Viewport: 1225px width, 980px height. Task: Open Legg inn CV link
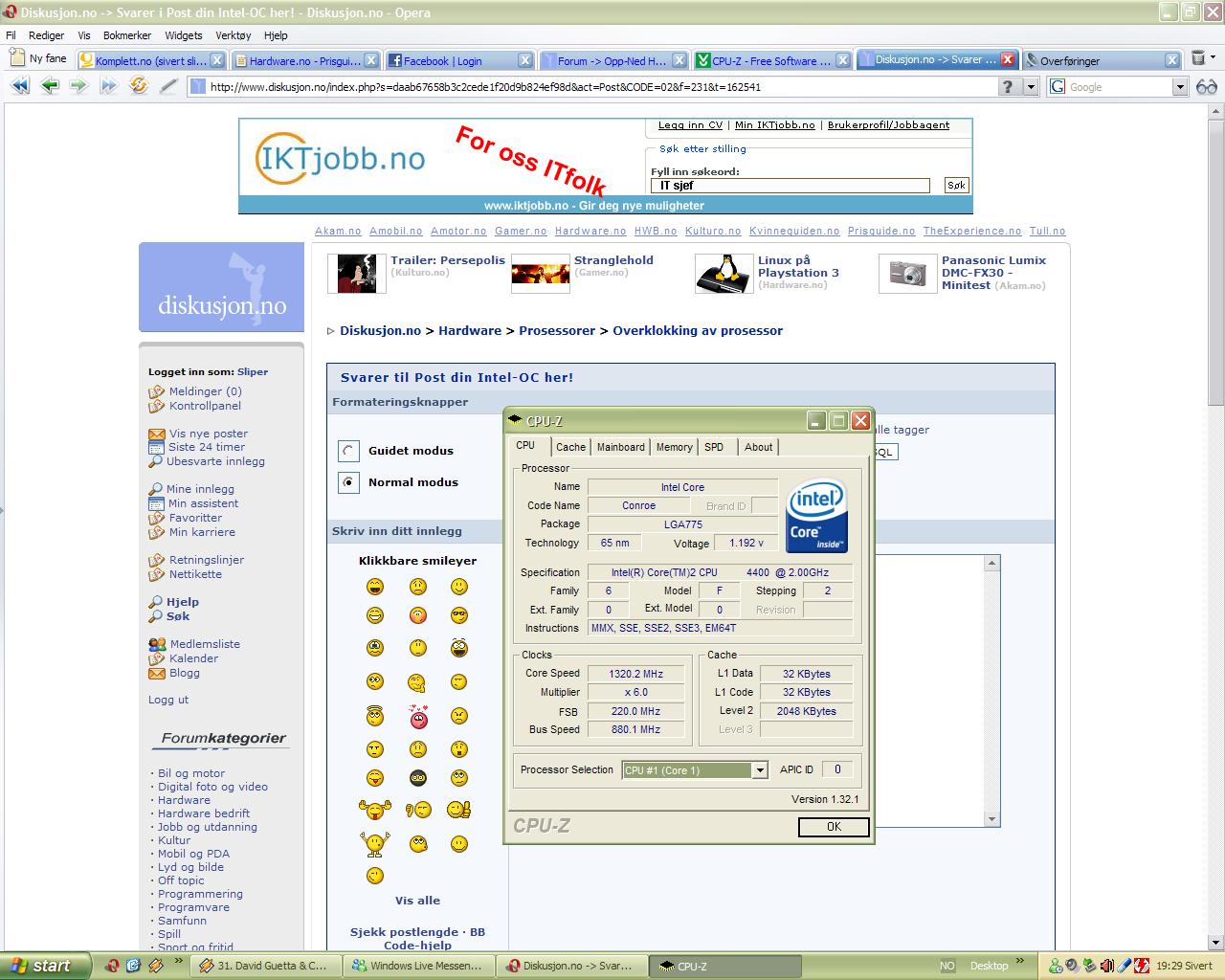tap(690, 125)
